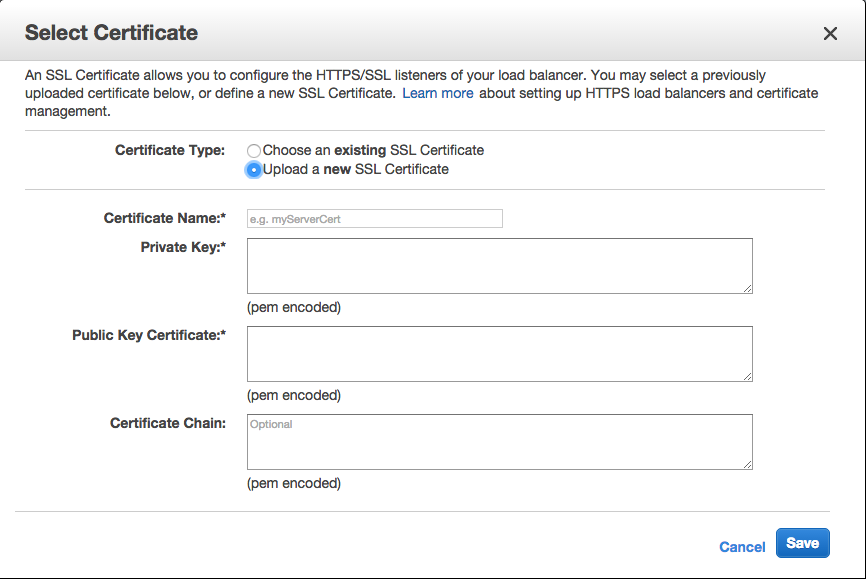This screenshot has width=866, height=579.
Task: Click the Public Key Certificate label
Action: point(149,335)
